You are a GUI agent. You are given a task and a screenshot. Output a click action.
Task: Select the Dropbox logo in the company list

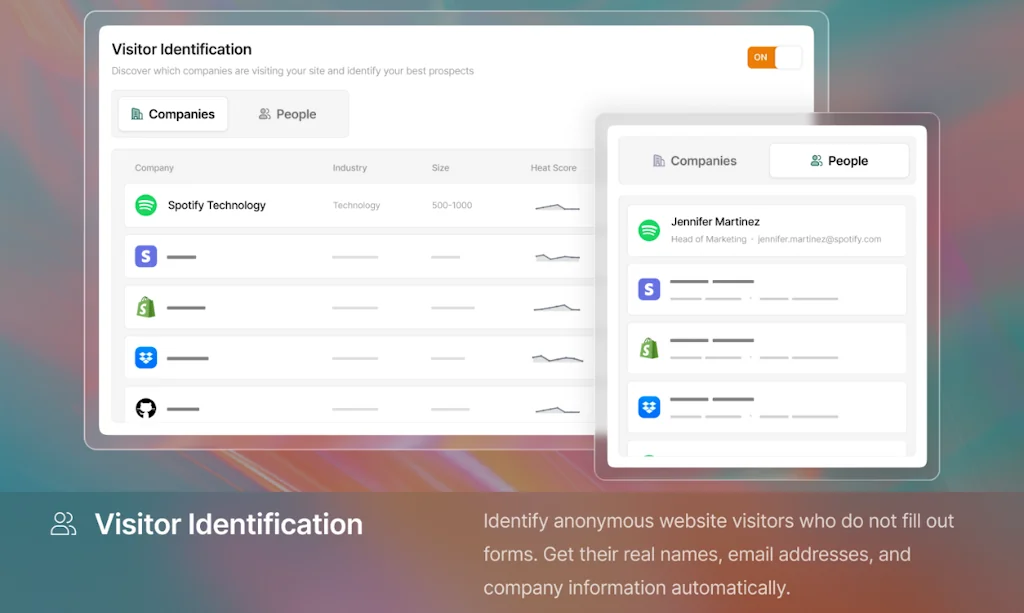click(x=145, y=357)
